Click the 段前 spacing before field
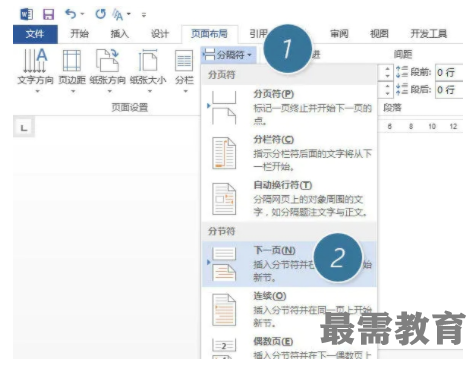The height and width of the screenshot is (368, 472). point(449,72)
